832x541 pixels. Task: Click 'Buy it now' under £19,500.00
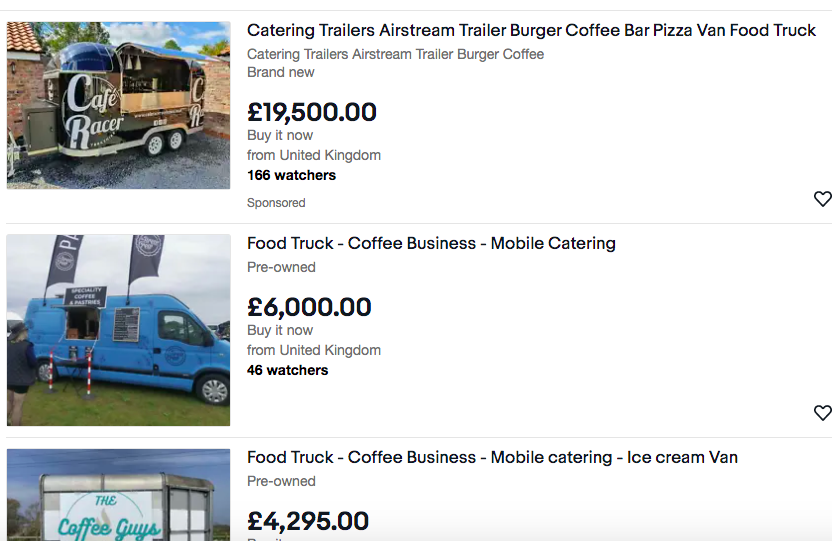(280, 135)
